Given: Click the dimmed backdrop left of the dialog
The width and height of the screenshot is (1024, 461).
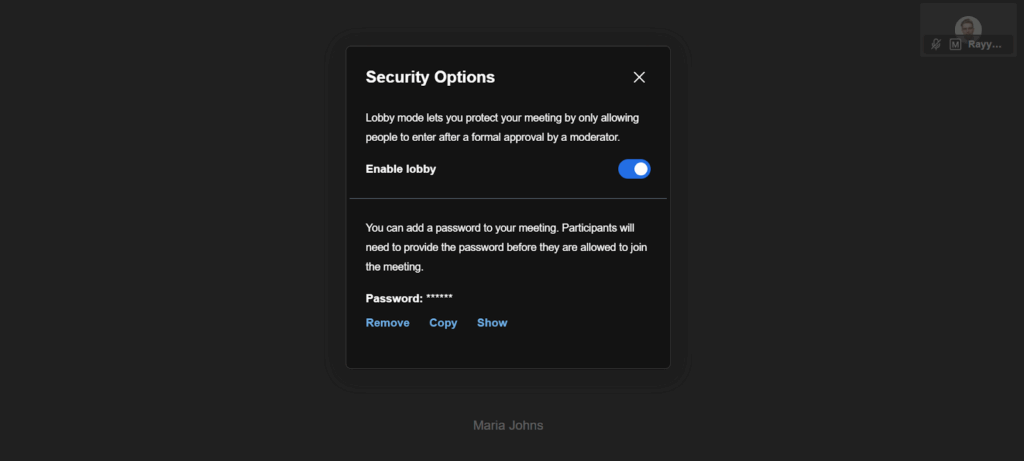Looking at the screenshot, I should click(x=160, y=230).
